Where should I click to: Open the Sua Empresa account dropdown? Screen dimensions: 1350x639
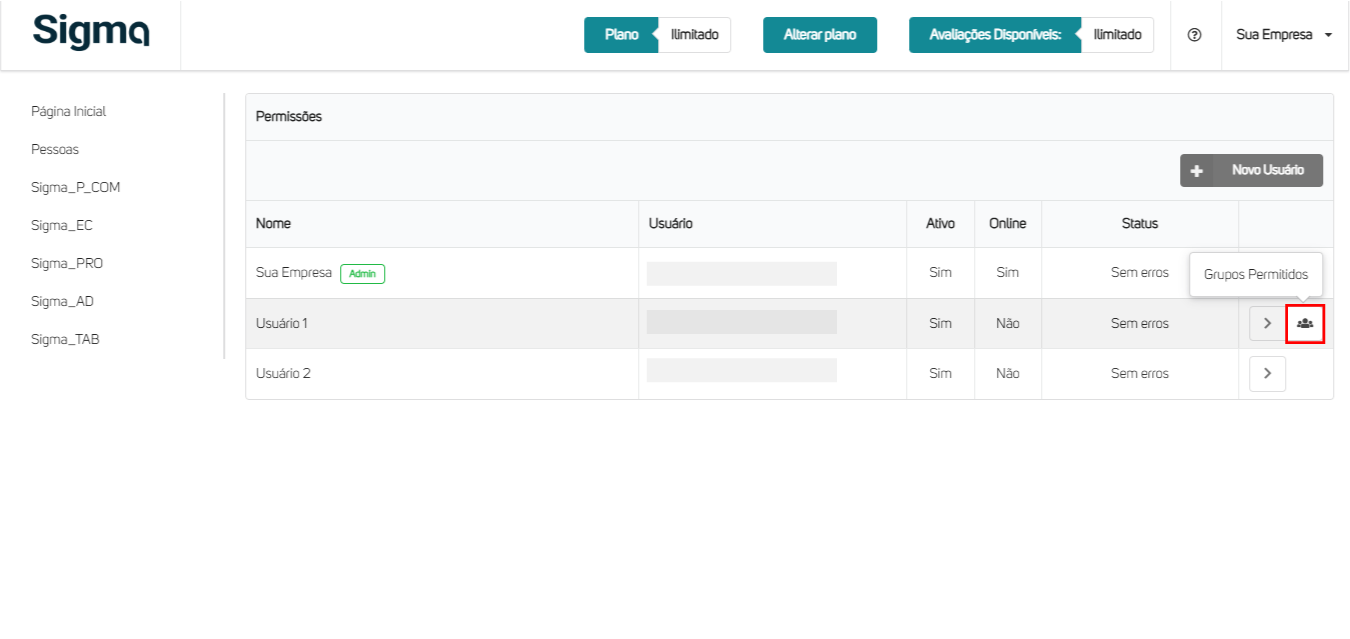point(1284,35)
